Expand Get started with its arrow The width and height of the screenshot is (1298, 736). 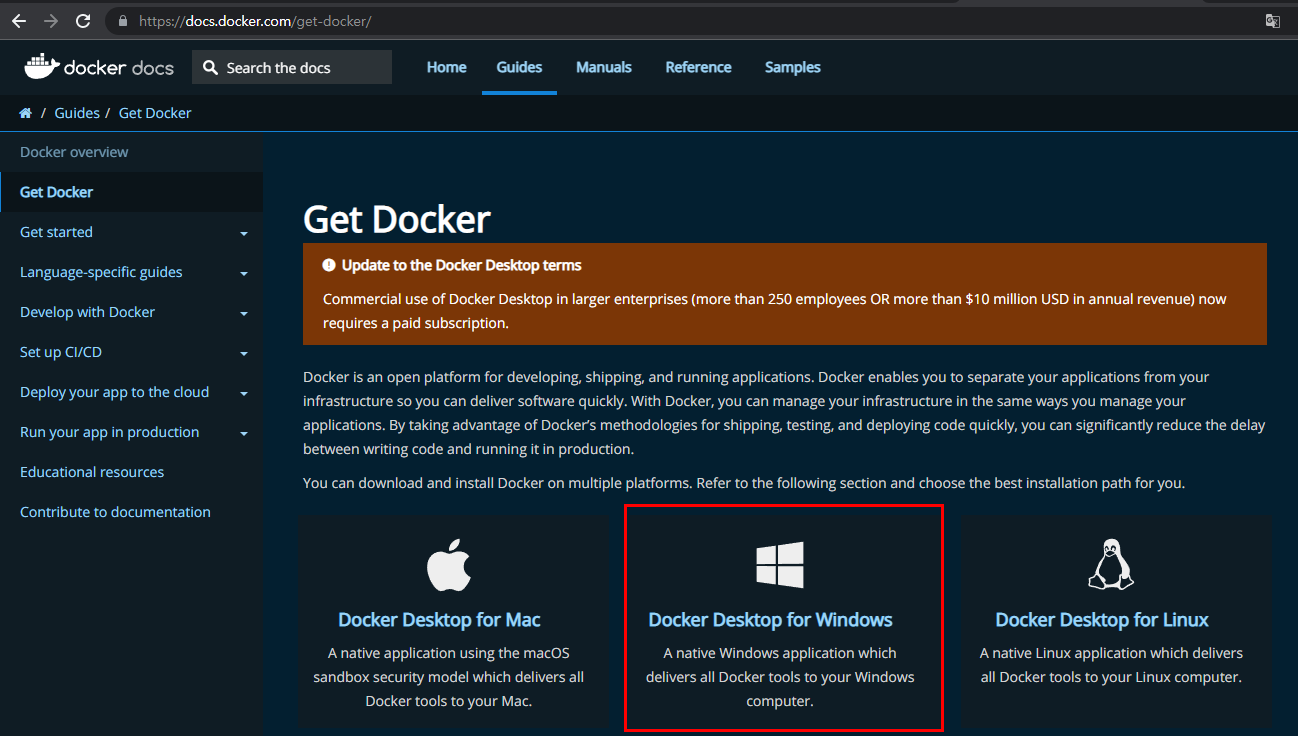click(x=244, y=234)
